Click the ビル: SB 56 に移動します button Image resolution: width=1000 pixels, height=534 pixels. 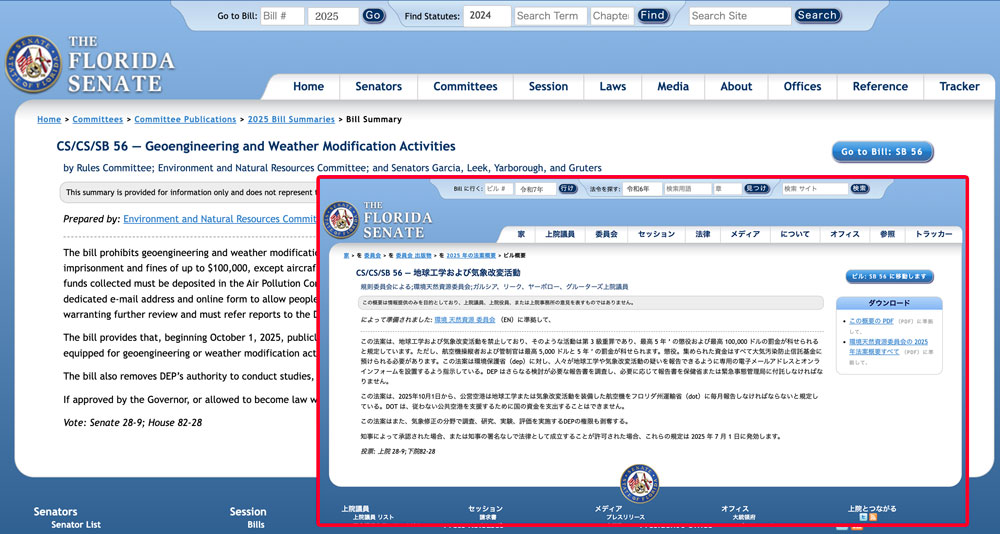[890, 276]
